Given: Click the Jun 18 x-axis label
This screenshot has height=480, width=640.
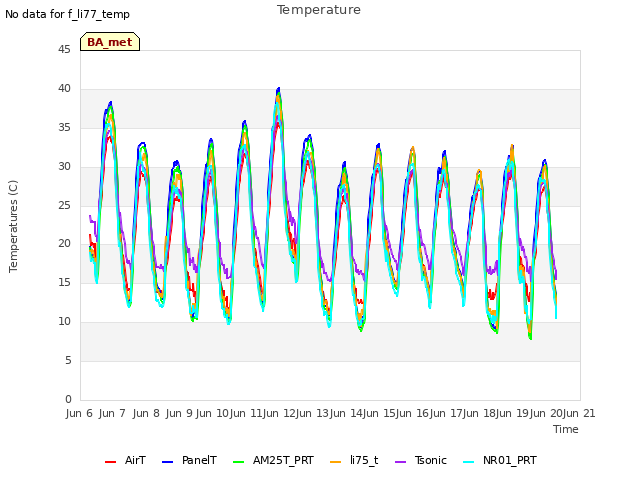Looking at the screenshot, I should pyautogui.click(x=479, y=413).
